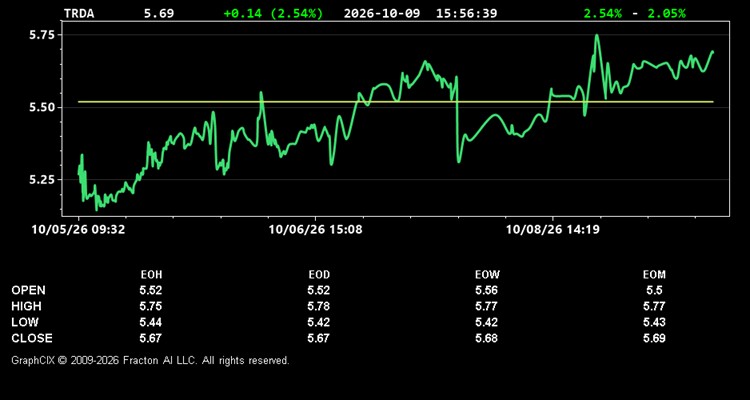Select the EOW high value 5.77
Screen dimensions: 750x400
pos(486,306)
